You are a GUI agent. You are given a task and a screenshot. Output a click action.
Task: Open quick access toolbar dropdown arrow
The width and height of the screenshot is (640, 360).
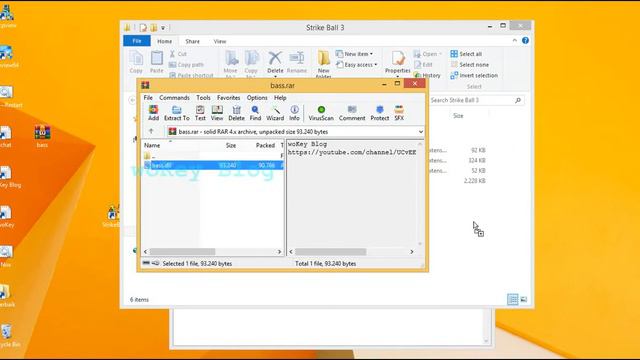[163, 28]
